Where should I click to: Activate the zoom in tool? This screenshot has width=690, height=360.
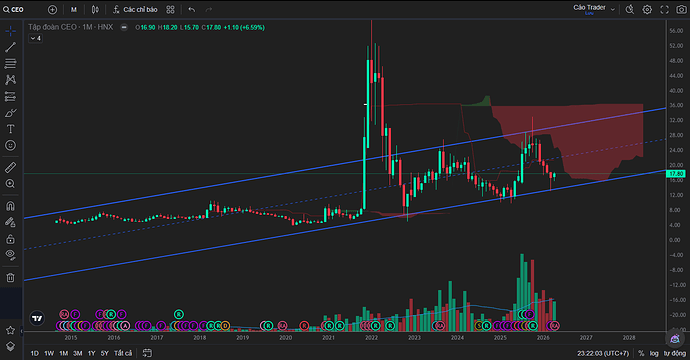tap(11, 184)
